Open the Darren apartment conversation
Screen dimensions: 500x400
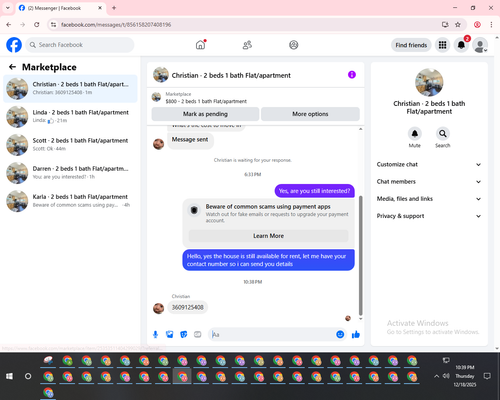click(70, 173)
